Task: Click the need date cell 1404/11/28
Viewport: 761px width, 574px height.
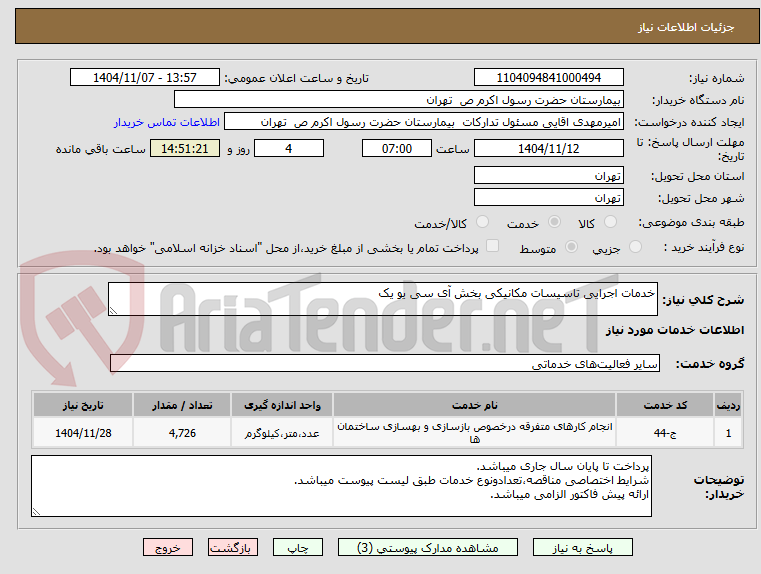Action: tap(83, 432)
